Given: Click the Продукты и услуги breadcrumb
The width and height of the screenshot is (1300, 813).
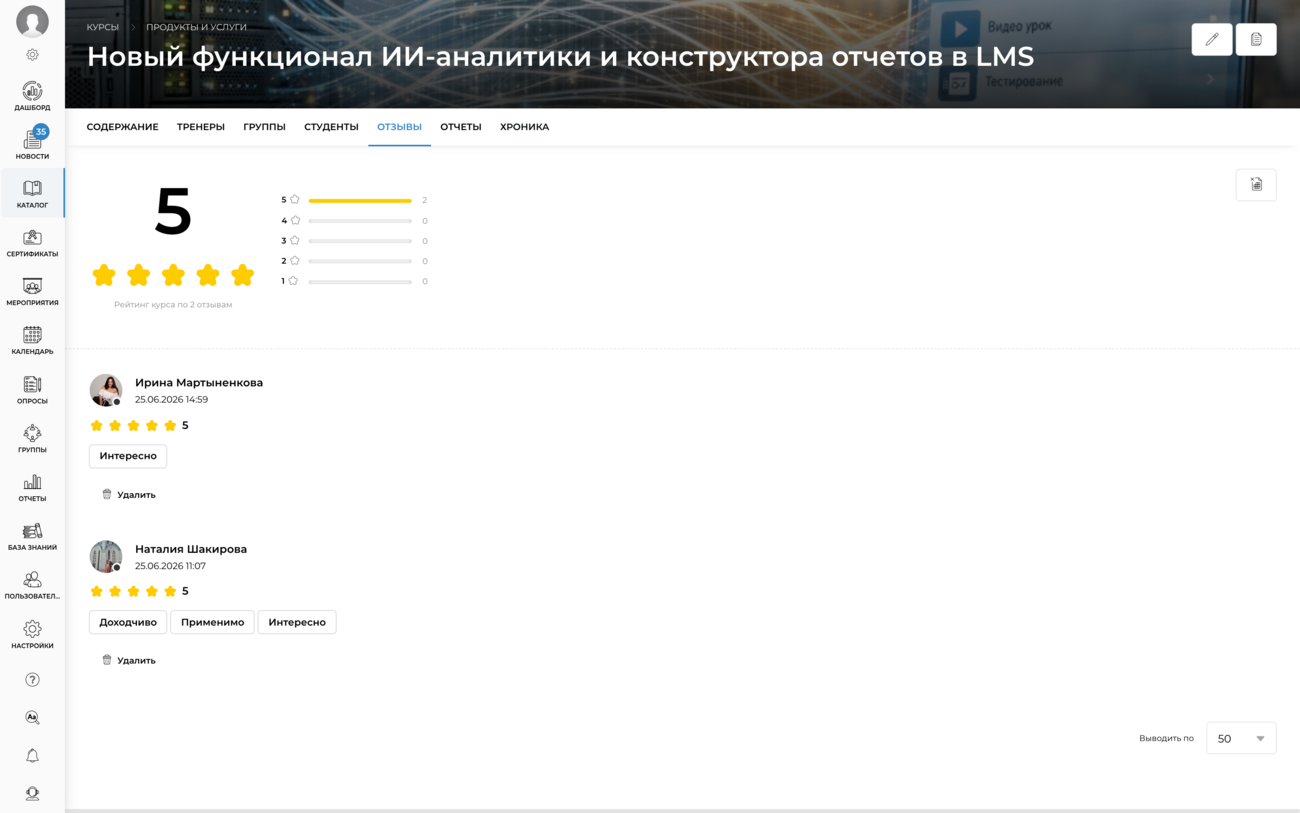Looking at the screenshot, I should click(196, 27).
